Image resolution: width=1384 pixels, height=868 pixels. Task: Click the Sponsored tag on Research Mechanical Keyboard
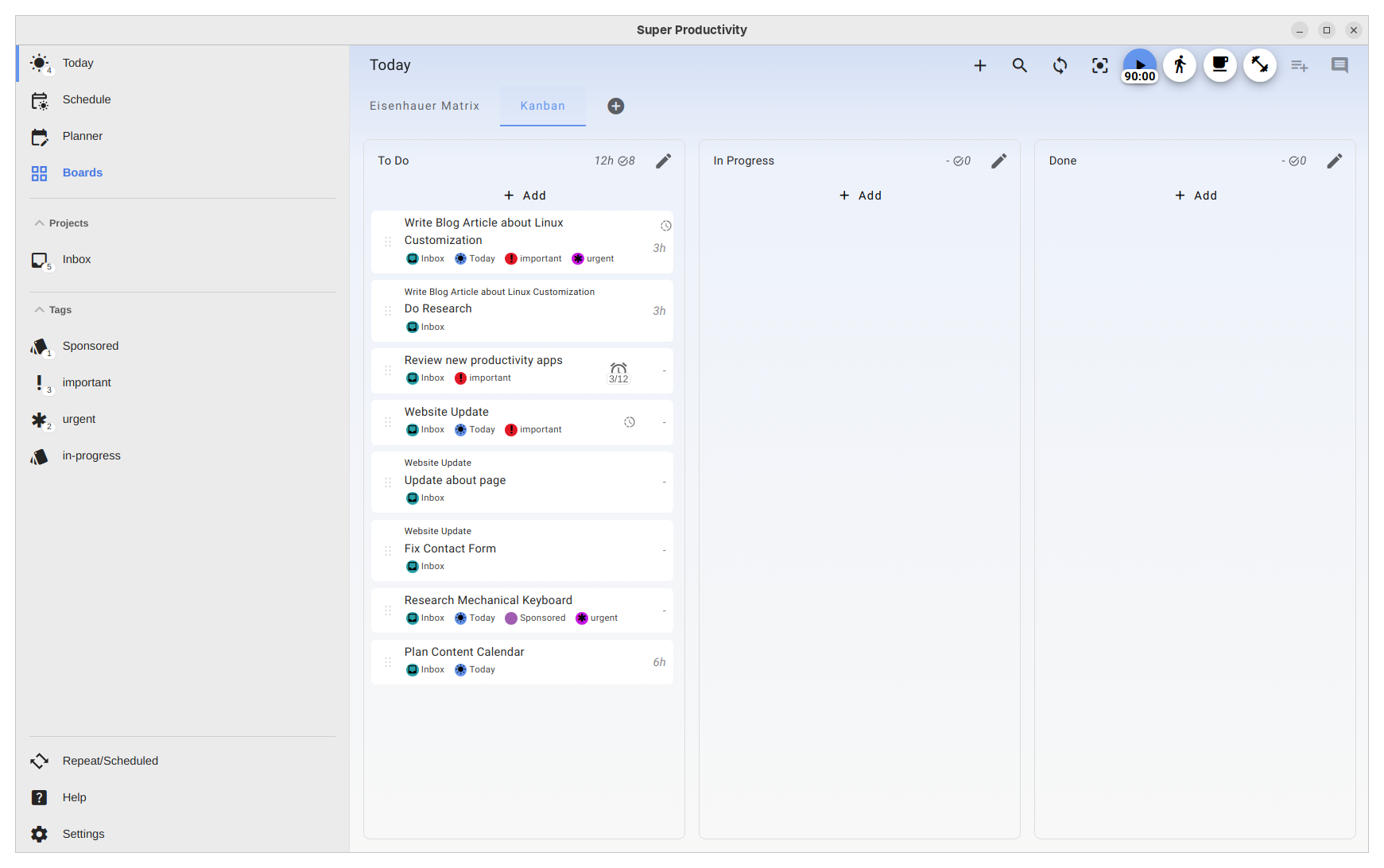point(535,618)
